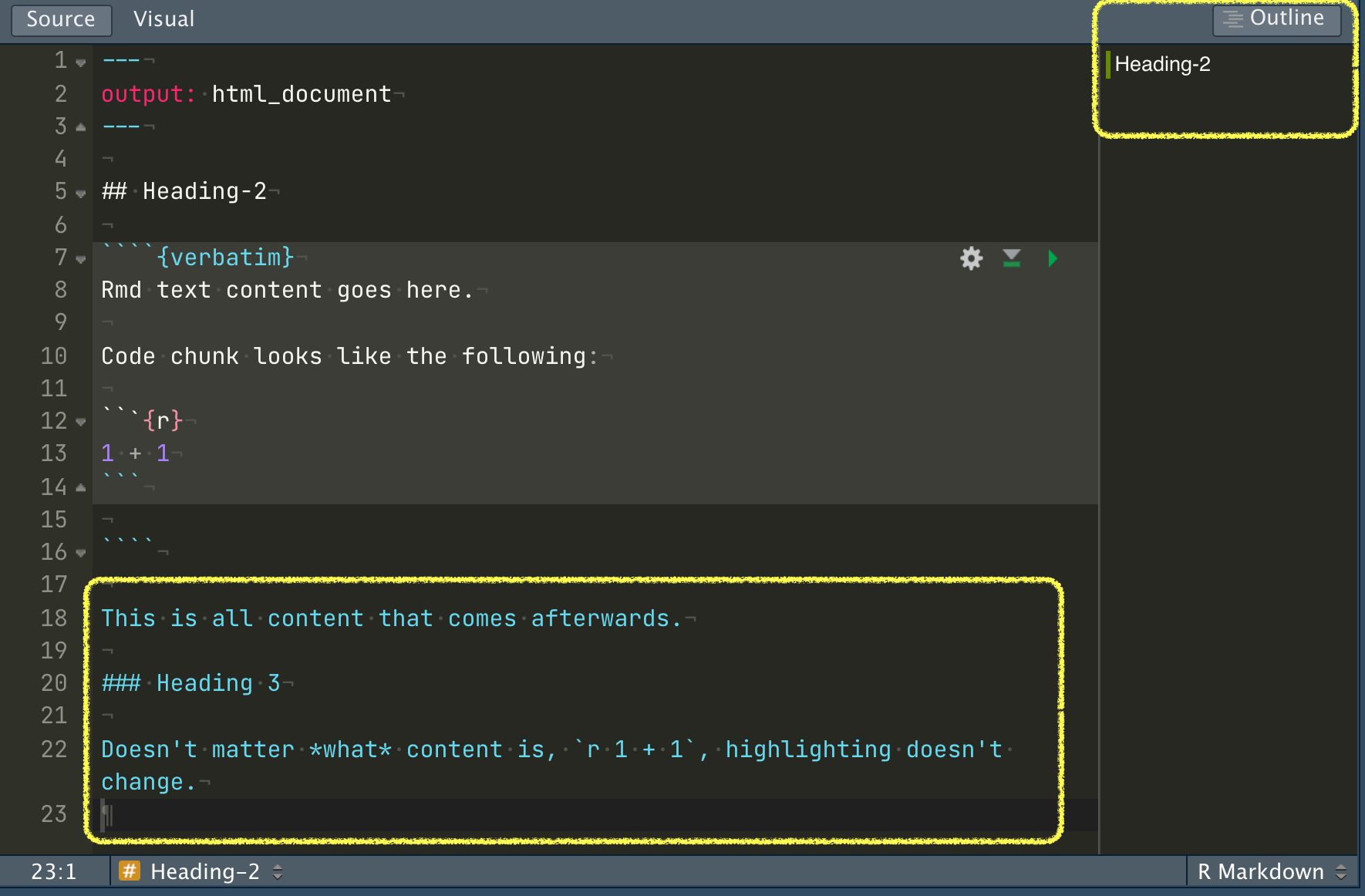This screenshot has height=896, width=1365.
Task: Select Heading-2 in the outline panel
Action: 1163,64
